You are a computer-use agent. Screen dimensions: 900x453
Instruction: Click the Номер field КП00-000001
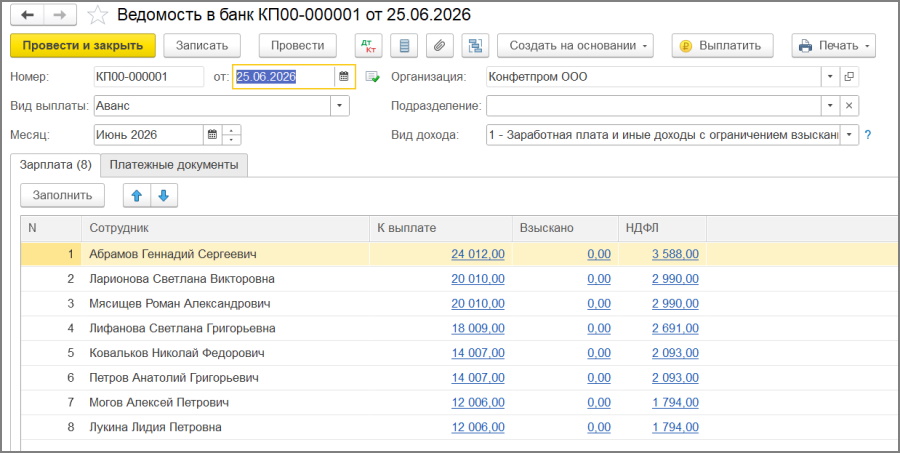pos(149,76)
